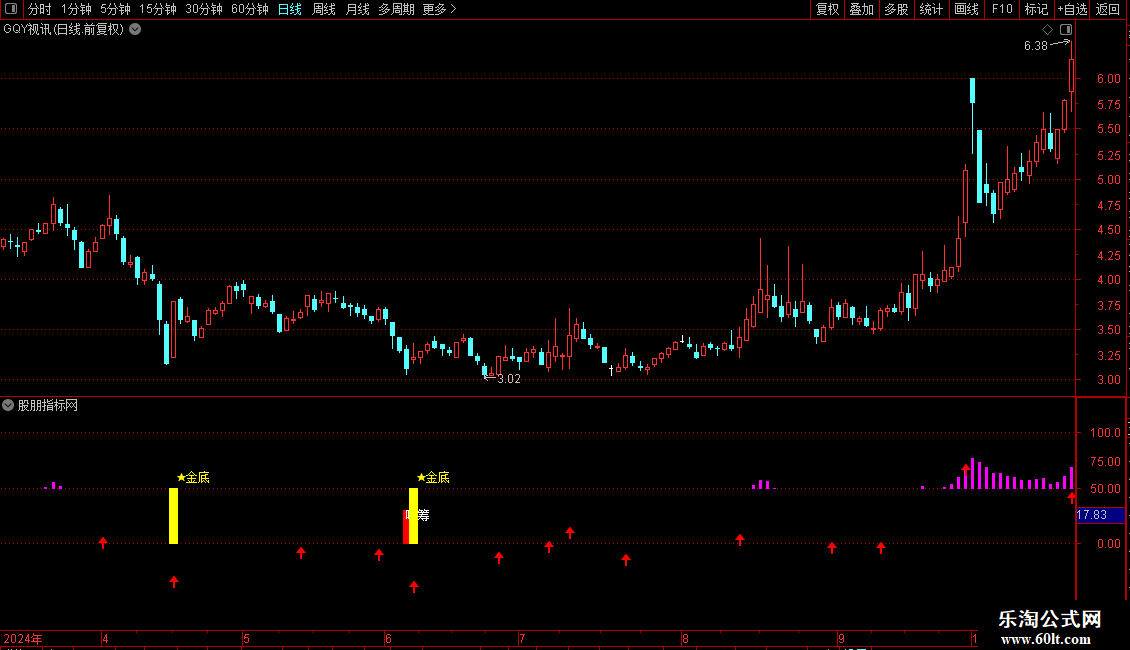Click the month 5 marker on time axis

[246, 639]
